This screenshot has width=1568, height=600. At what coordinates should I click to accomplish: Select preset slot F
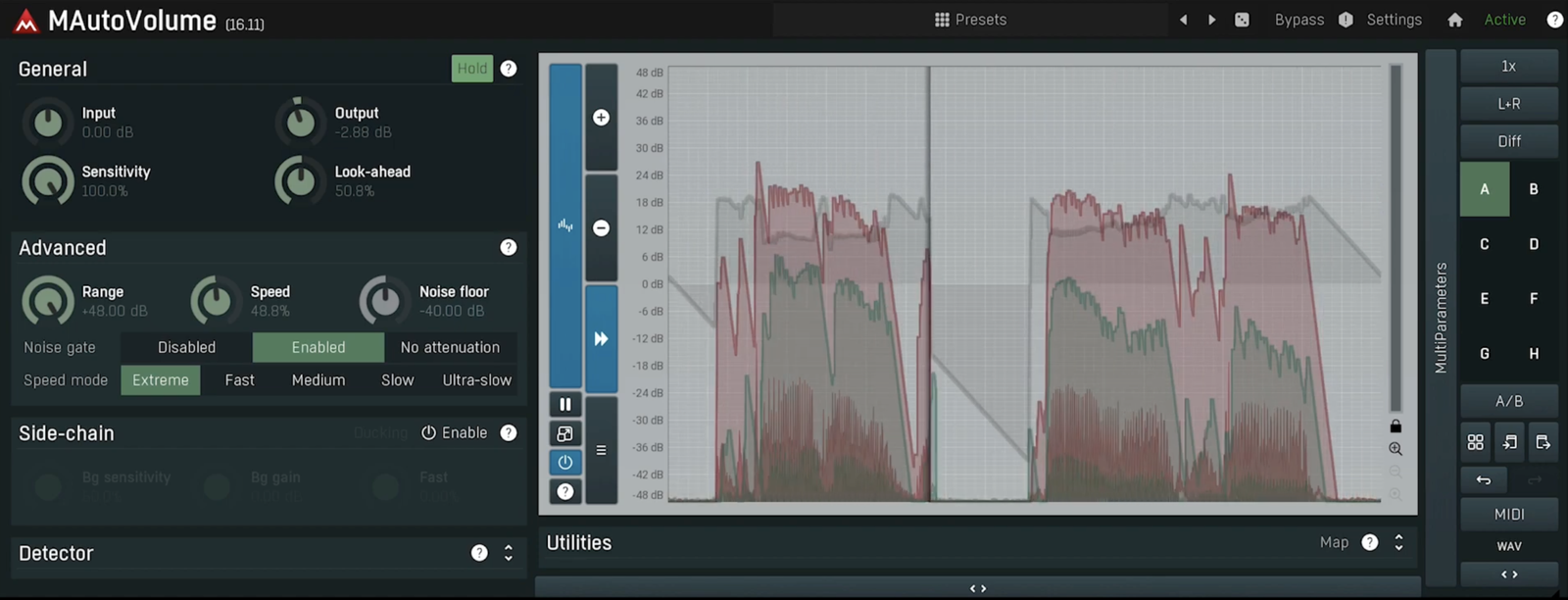click(1534, 299)
